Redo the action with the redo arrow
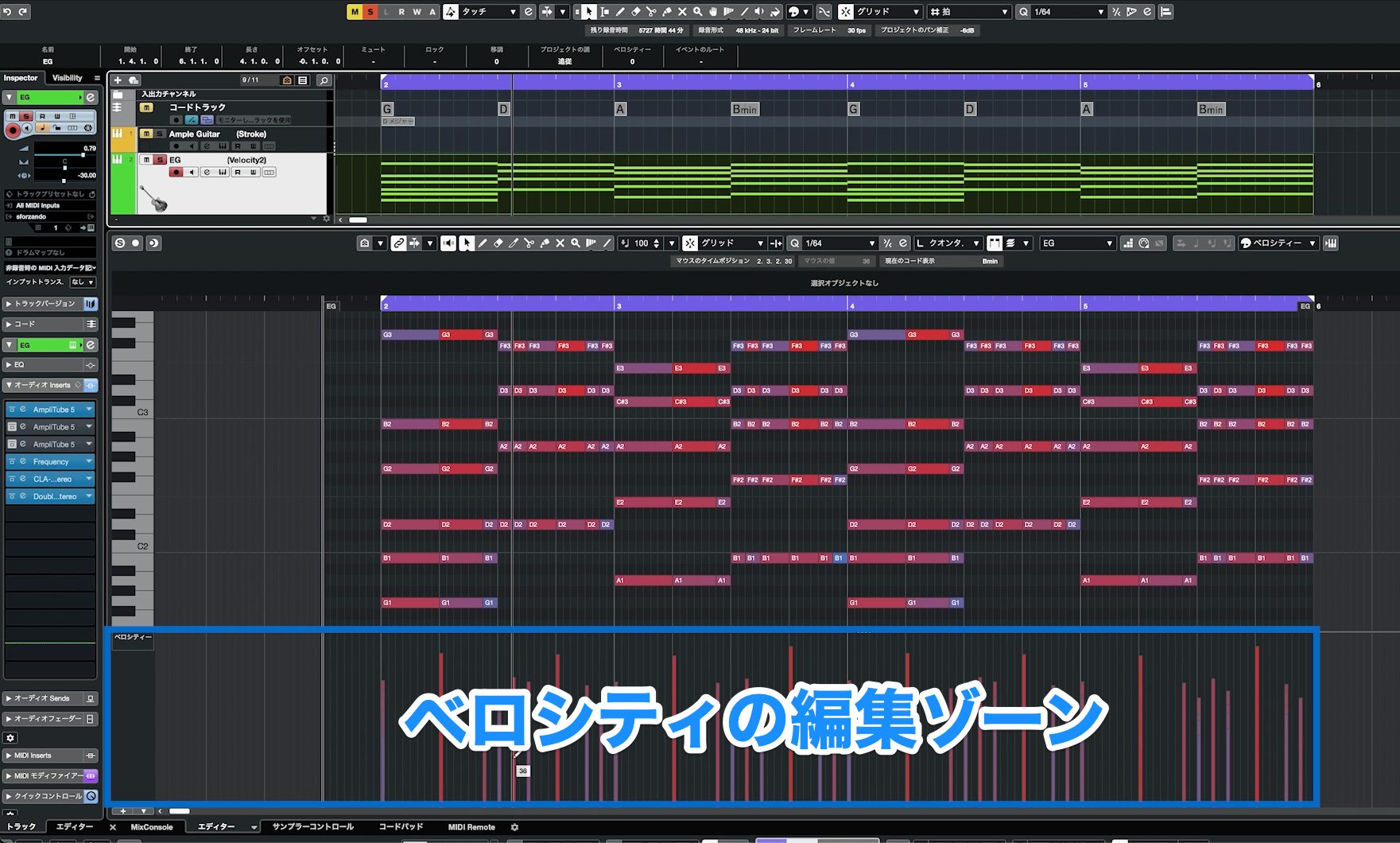The image size is (1400, 843). coord(23,11)
